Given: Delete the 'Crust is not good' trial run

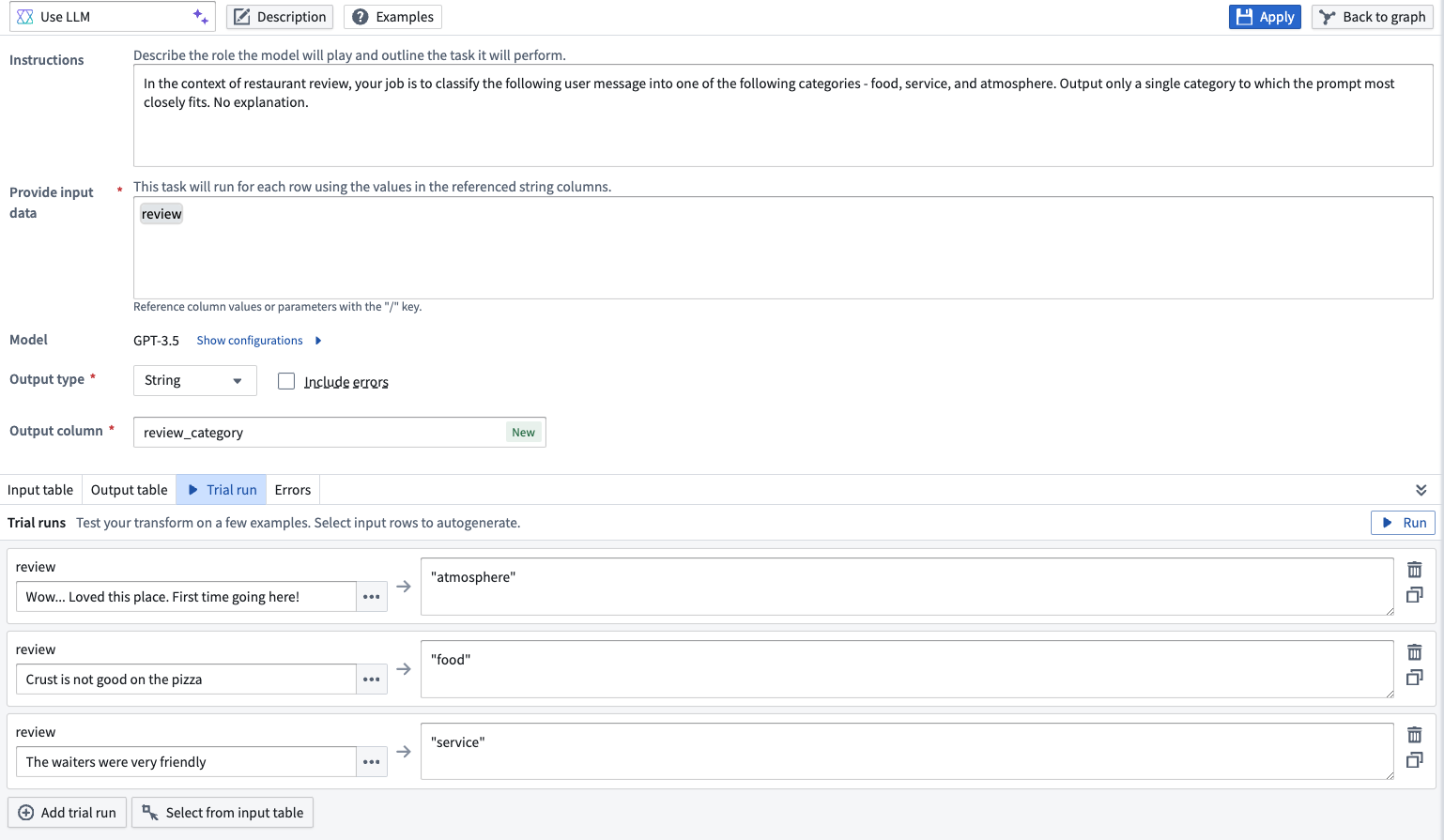Looking at the screenshot, I should (1415, 652).
